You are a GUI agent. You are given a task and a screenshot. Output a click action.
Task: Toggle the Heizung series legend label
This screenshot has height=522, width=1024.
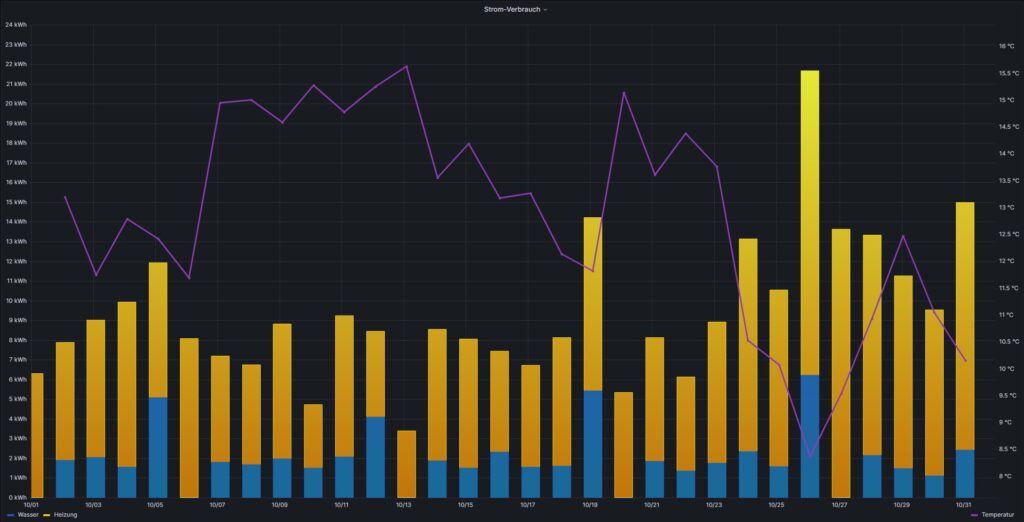coord(65,514)
